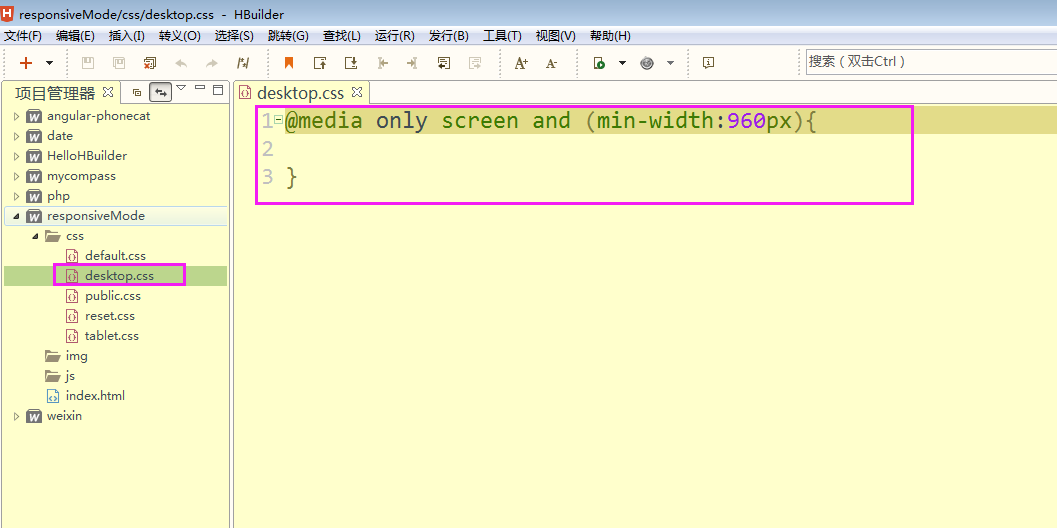Click the Redo arrow icon
1057x528 pixels.
coord(212,63)
